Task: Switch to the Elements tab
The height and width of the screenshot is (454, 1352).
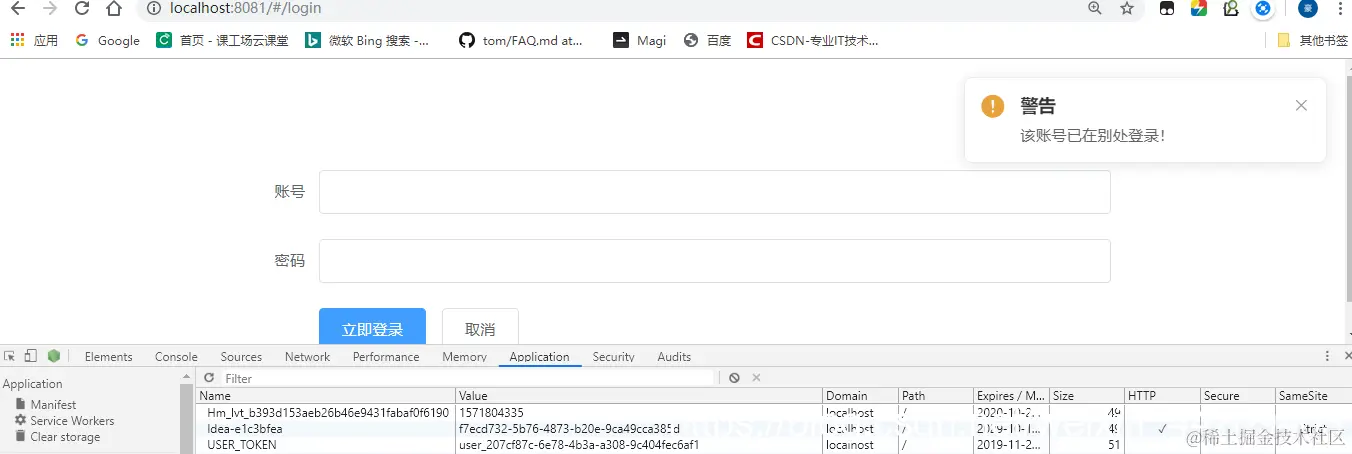Action: (108, 357)
